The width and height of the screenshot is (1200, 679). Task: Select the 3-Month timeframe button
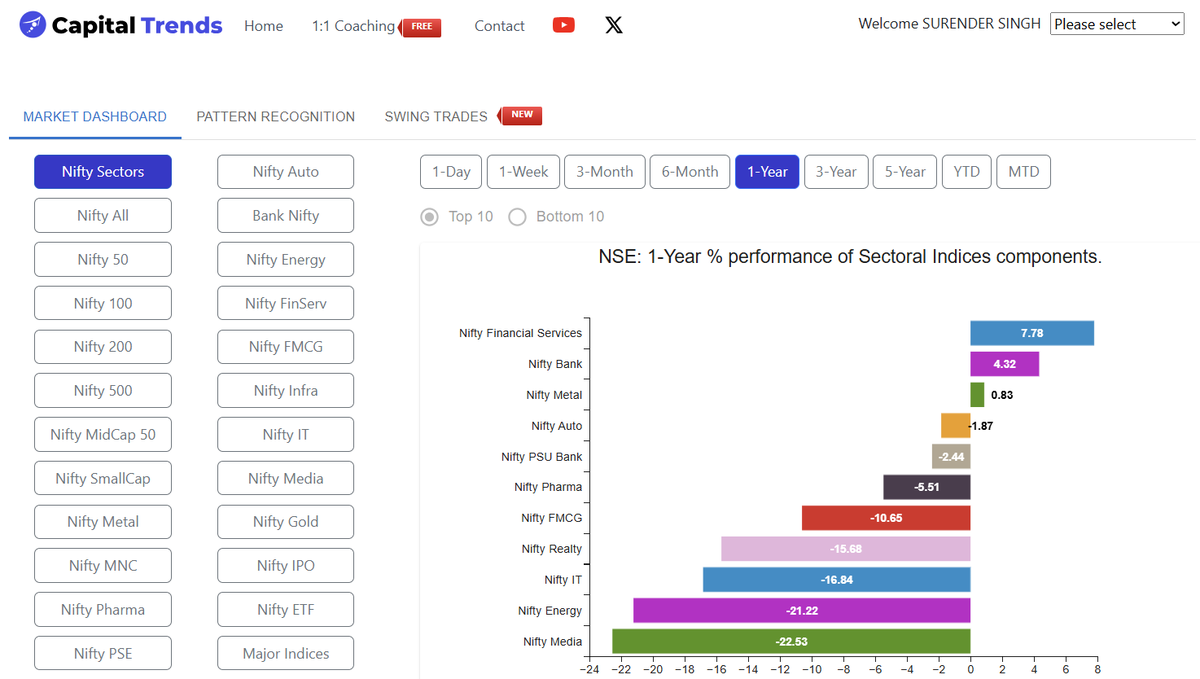(x=604, y=172)
